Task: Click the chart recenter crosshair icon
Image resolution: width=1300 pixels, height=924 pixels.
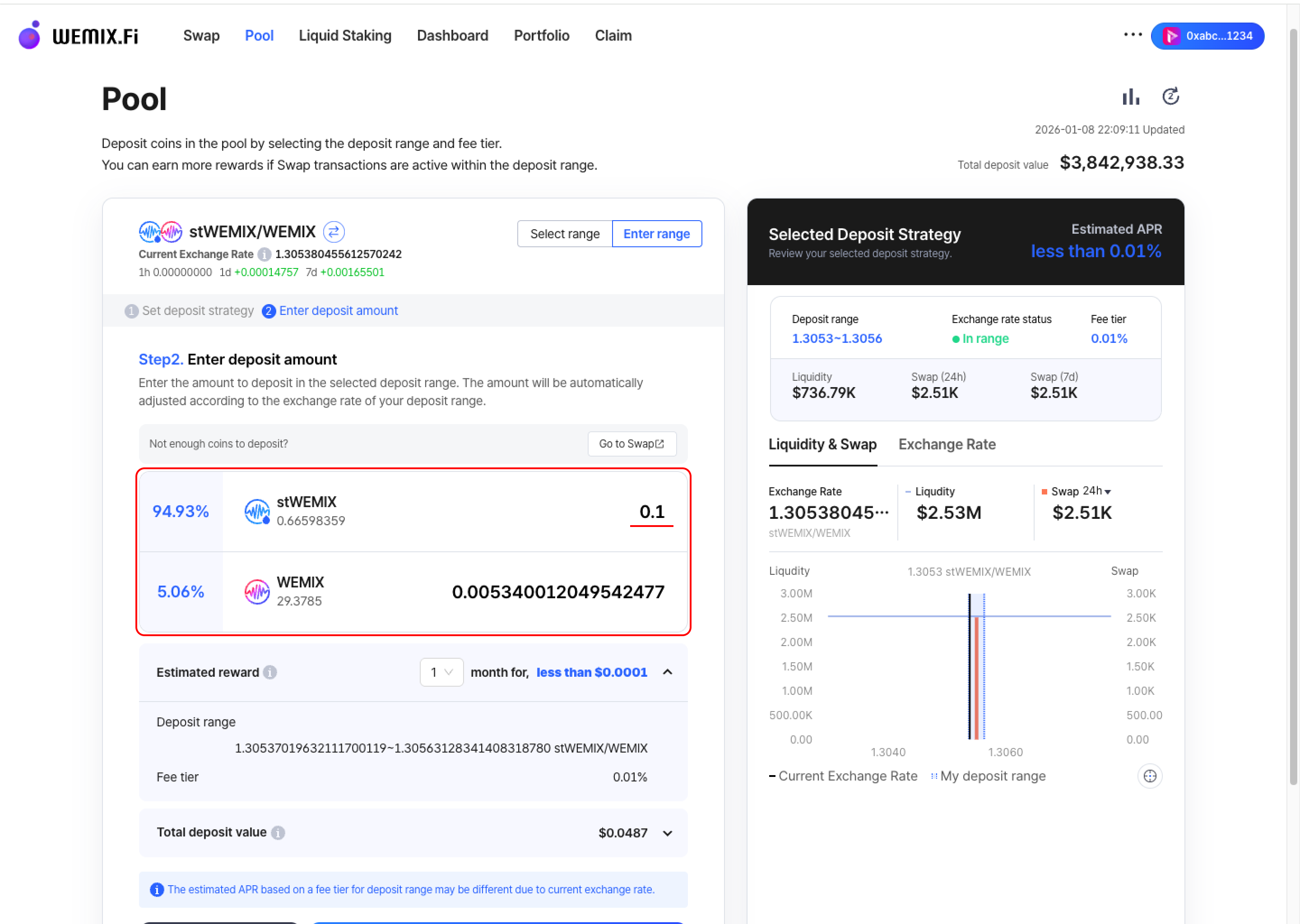Action: 1149,776
